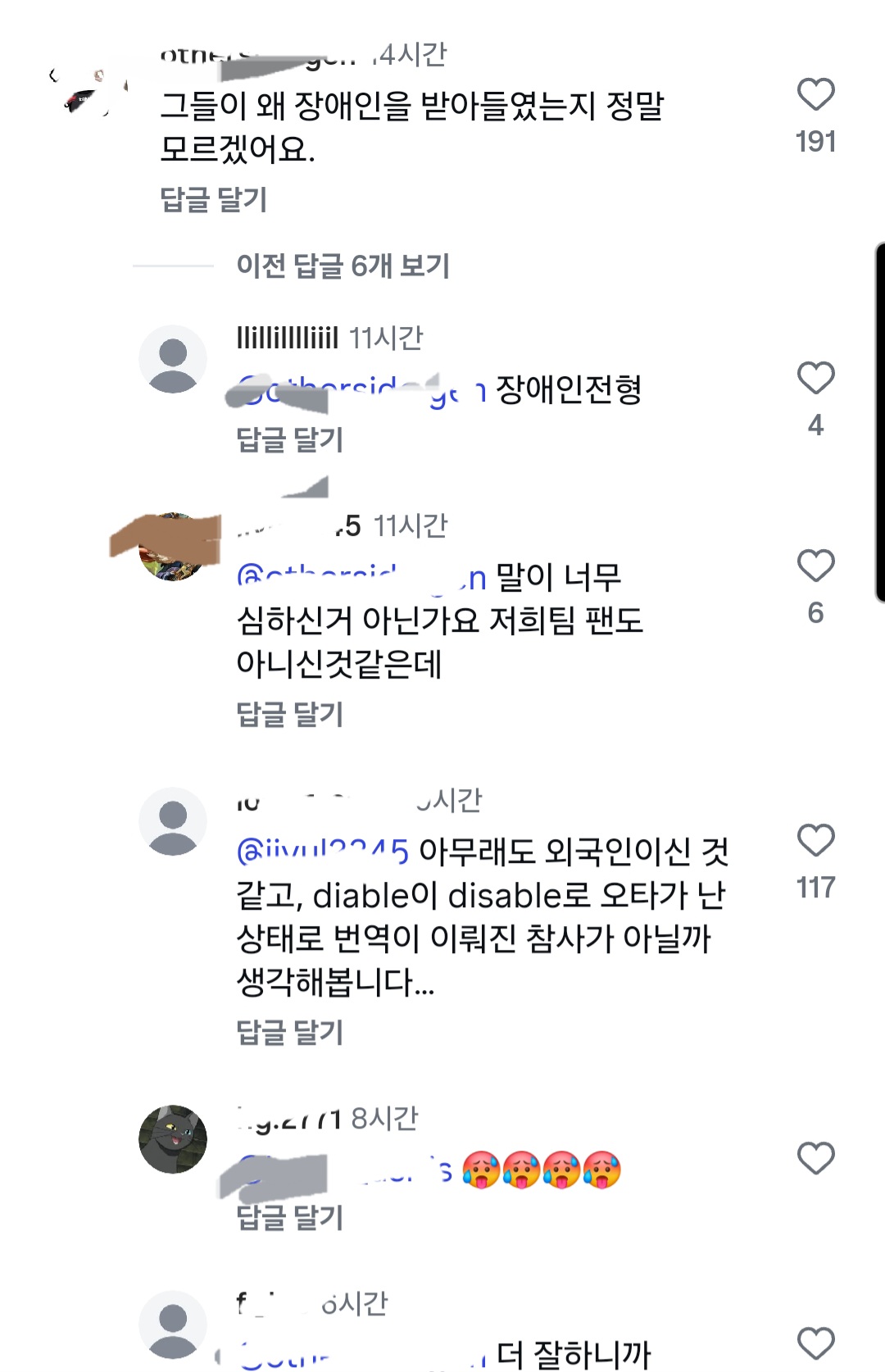Reply to 말이 너무 심하신거 comment
Image resolution: width=885 pixels, height=1372 pixels.
pos(289,714)
